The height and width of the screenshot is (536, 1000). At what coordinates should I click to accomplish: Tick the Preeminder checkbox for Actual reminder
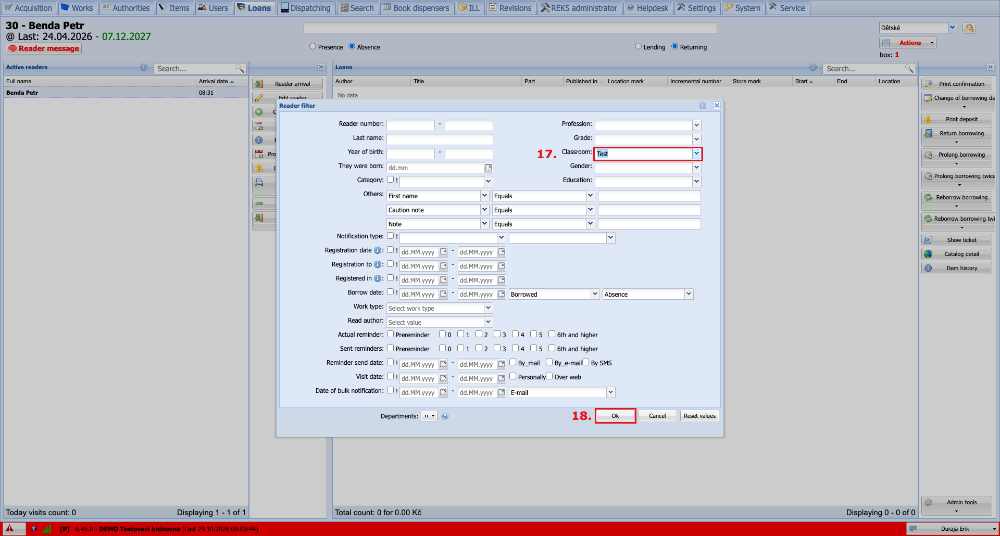(390, 334)
